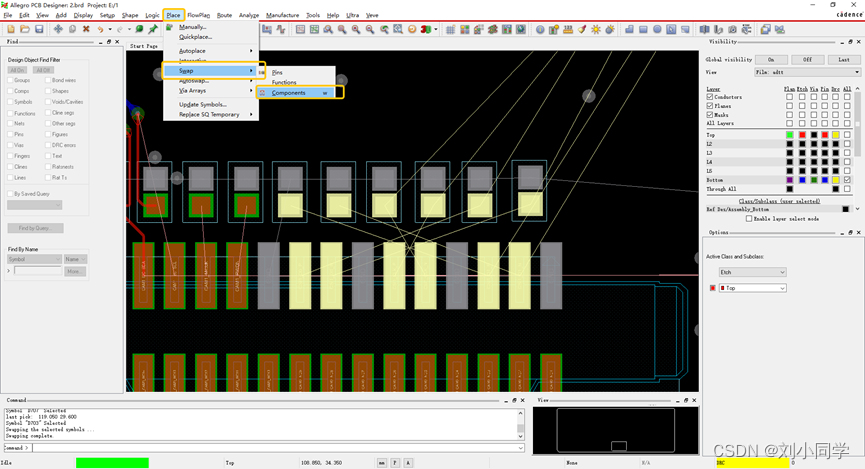The image size is (865, 469).
Task: Click the Shape Add rectangle icon
Action: click(x=643, y=29)
